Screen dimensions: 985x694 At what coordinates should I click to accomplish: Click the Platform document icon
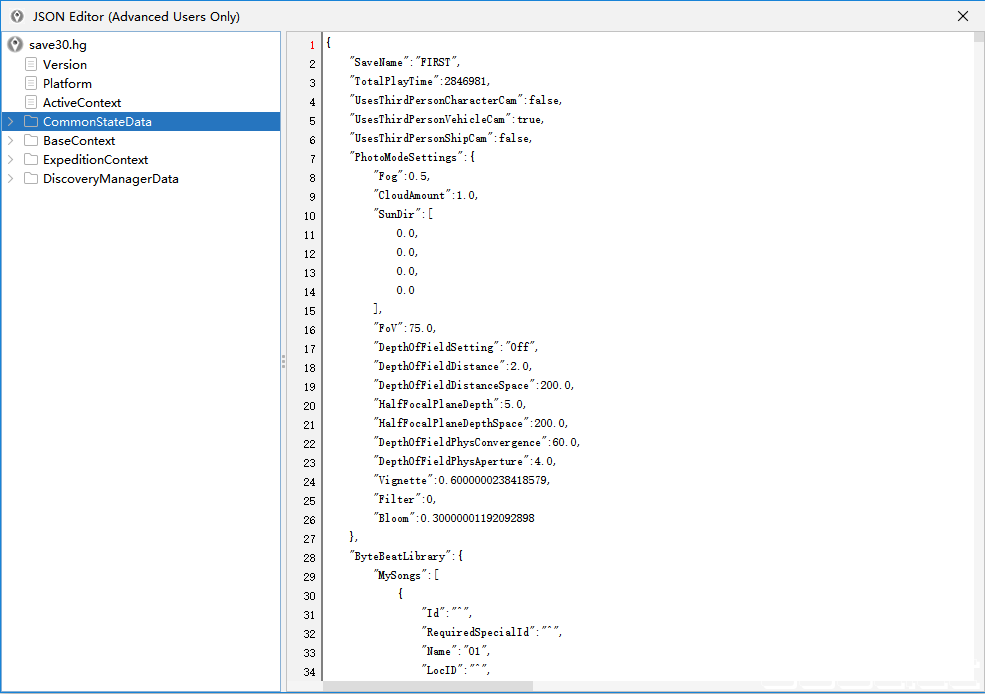[31, 83]
